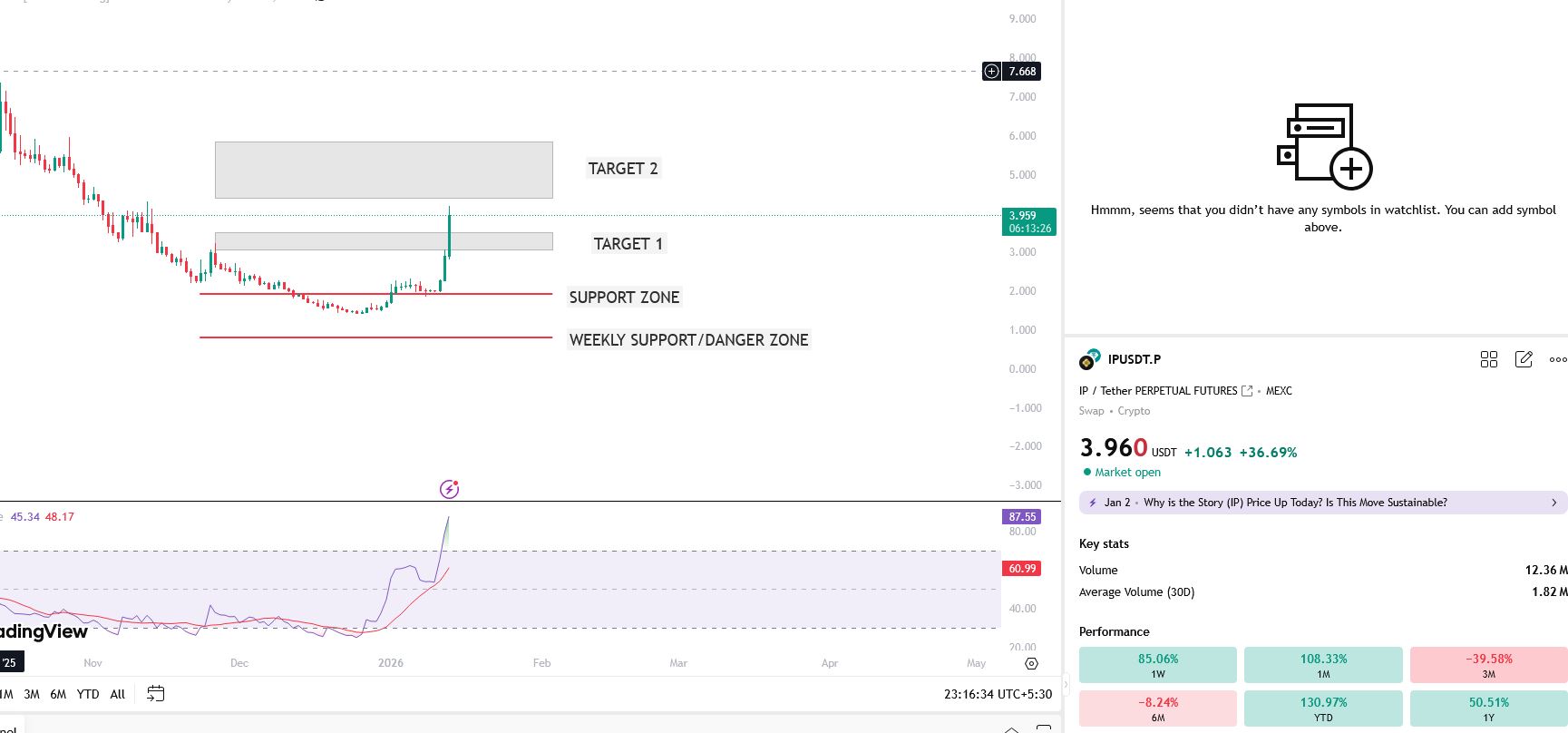Select the SUPPORT ZONE text label

coord(624,298)
